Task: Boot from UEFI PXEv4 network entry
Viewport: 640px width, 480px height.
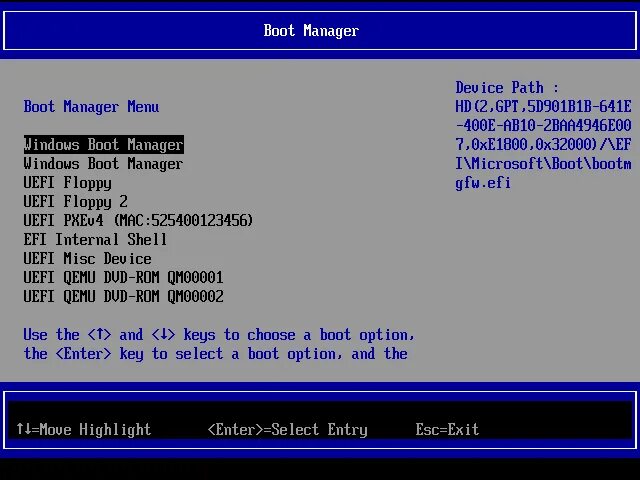Action: coord(138,221)
